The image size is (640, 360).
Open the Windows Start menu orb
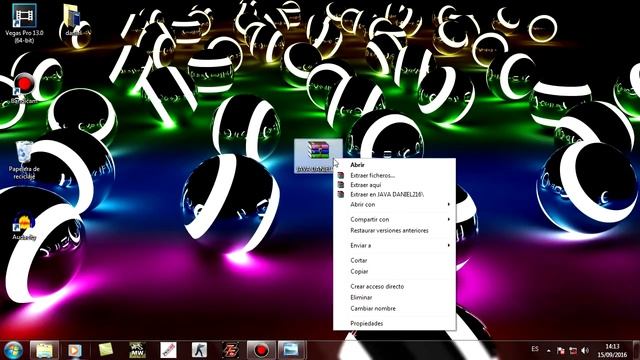click(13, 350)
